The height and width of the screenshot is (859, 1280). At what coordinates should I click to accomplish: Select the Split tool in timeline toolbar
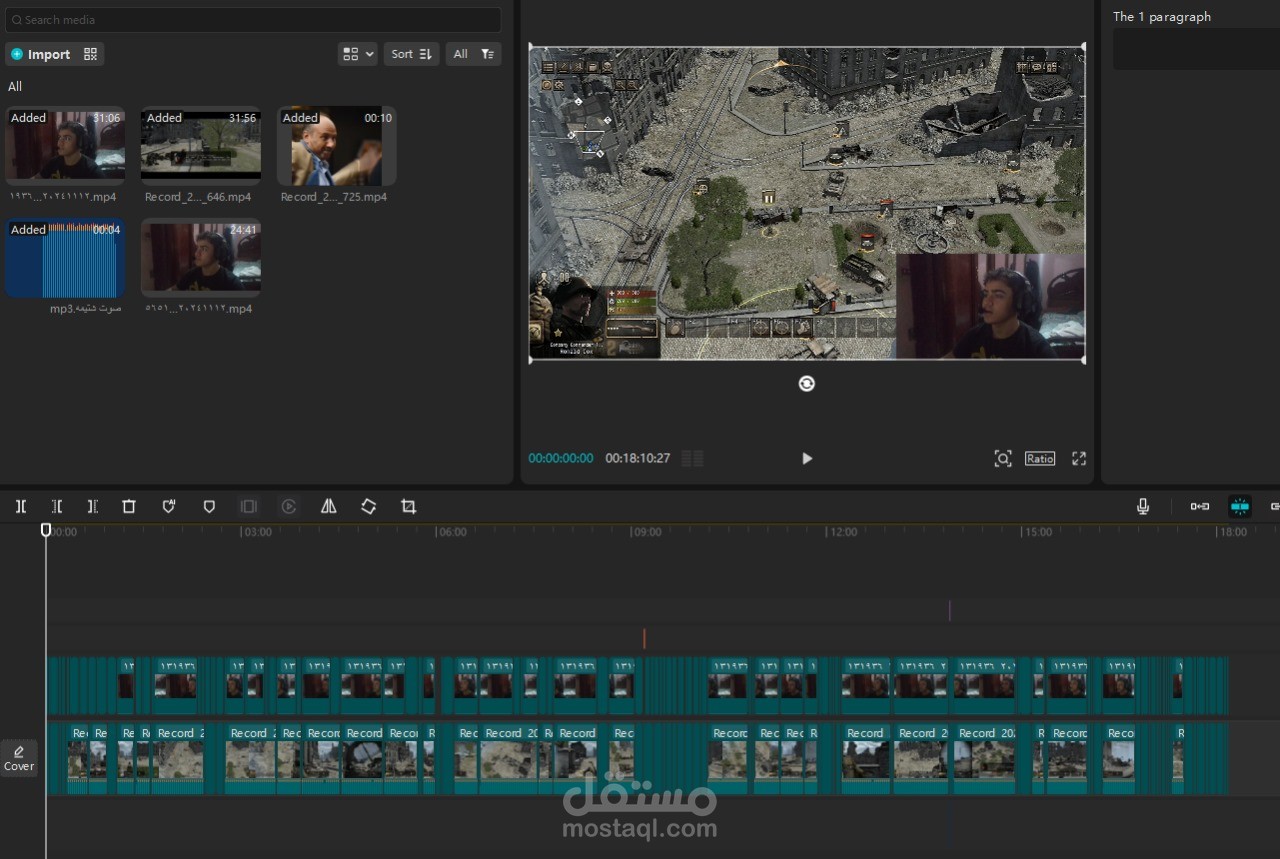[x=21, y=507]
